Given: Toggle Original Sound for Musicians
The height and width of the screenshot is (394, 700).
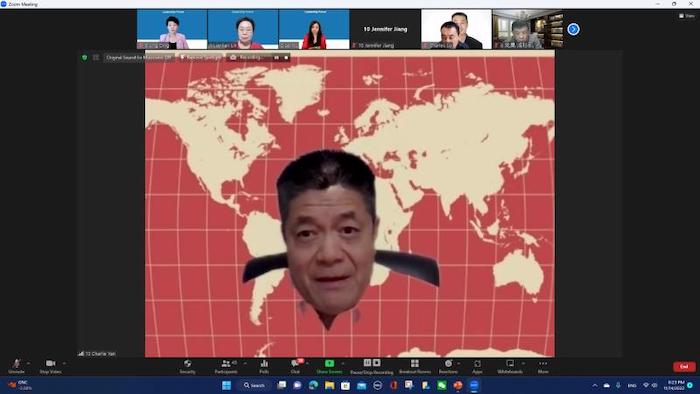Looking at the screenshot, I should [138, 58].
